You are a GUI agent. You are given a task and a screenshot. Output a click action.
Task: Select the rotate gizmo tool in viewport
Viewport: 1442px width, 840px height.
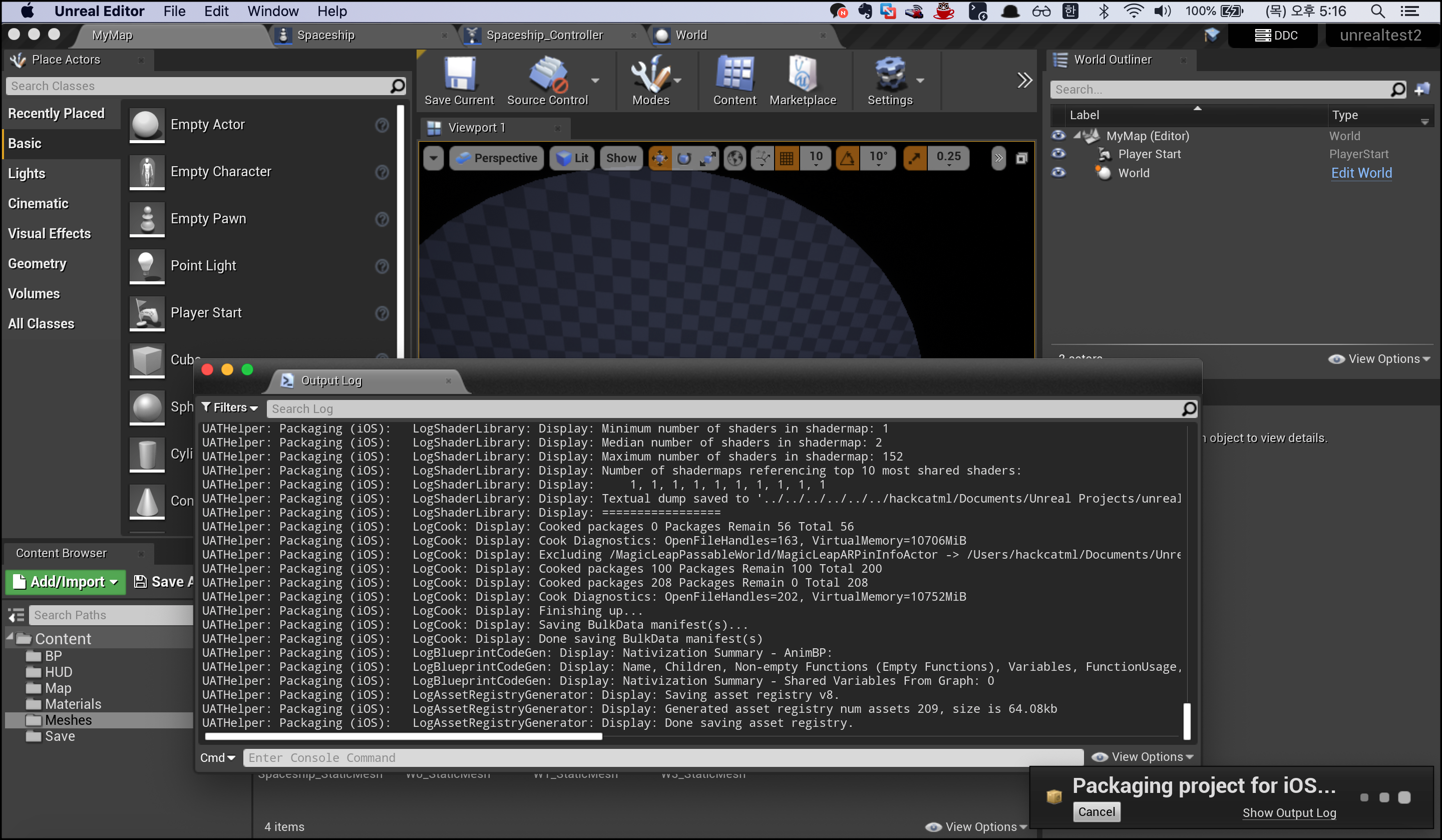click(684, 159)
